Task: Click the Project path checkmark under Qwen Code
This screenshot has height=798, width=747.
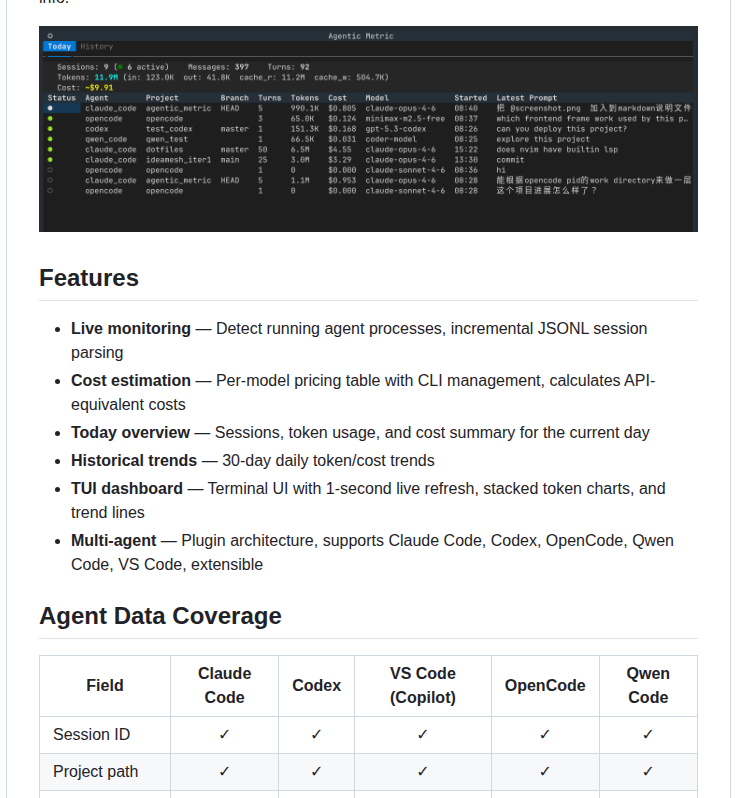Action: point(648,772)
